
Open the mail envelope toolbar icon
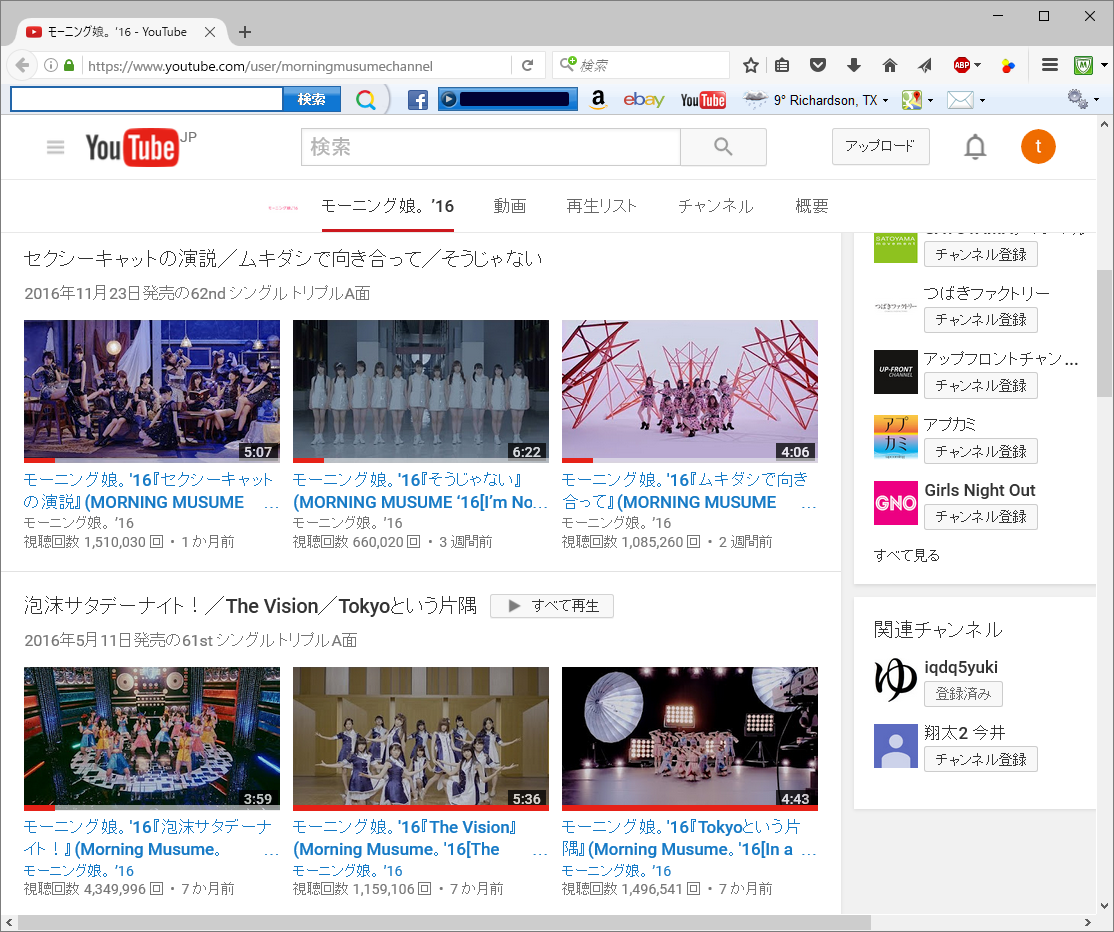[960, 100]
